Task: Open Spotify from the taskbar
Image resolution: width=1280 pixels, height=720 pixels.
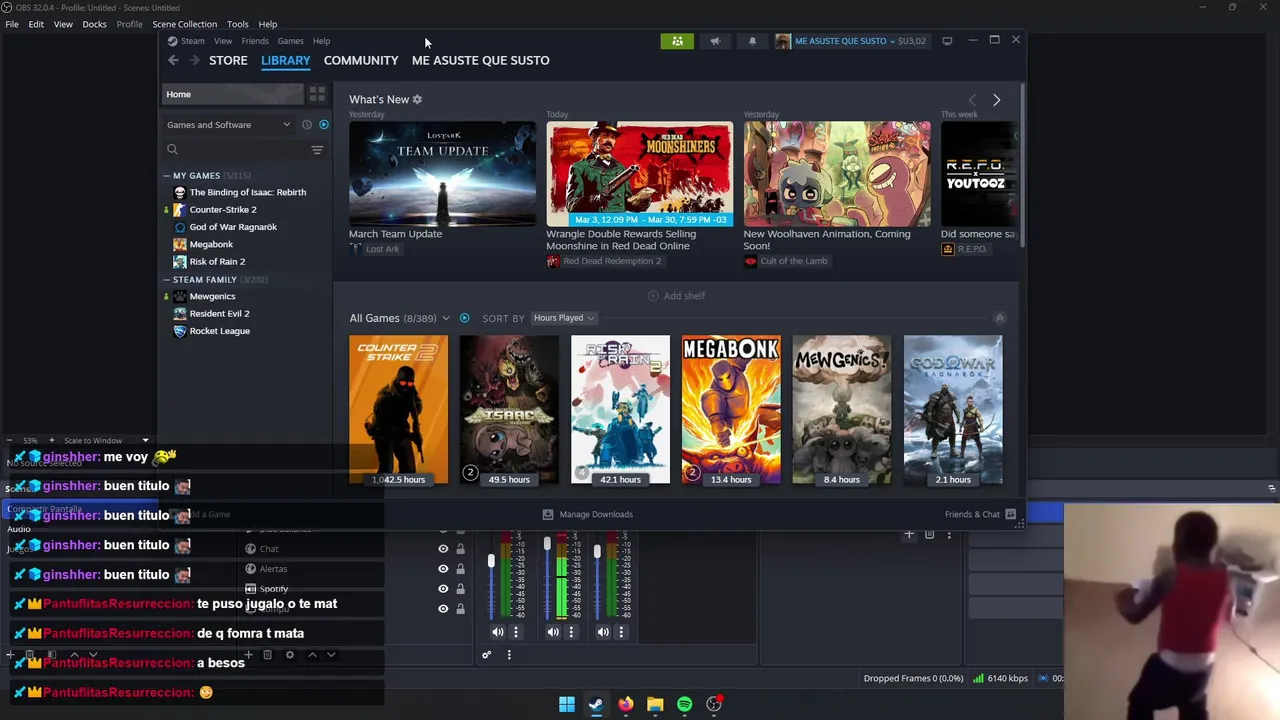Action: click(x=684, y=704)
